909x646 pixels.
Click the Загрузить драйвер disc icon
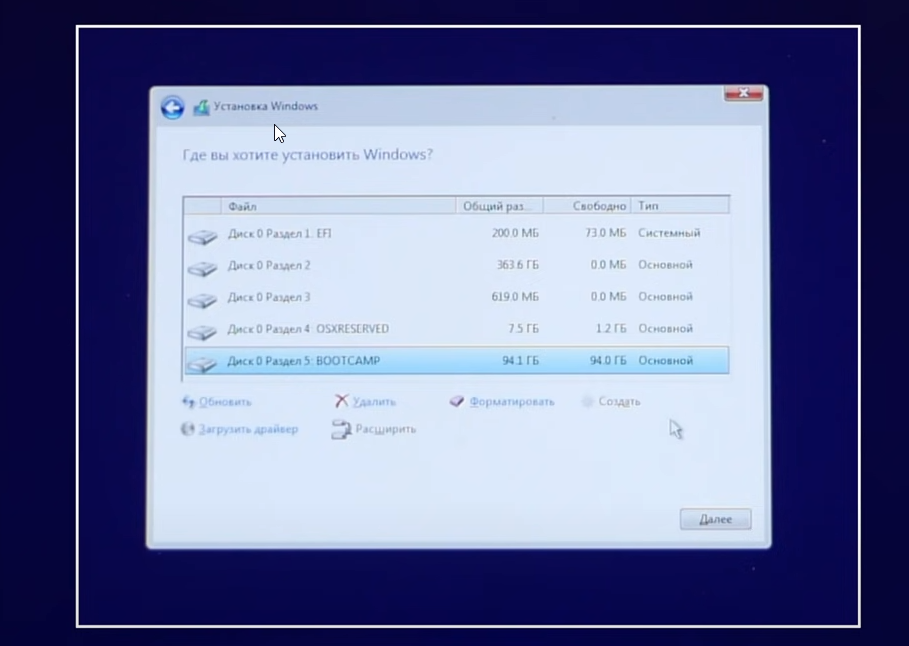[187, 429]
